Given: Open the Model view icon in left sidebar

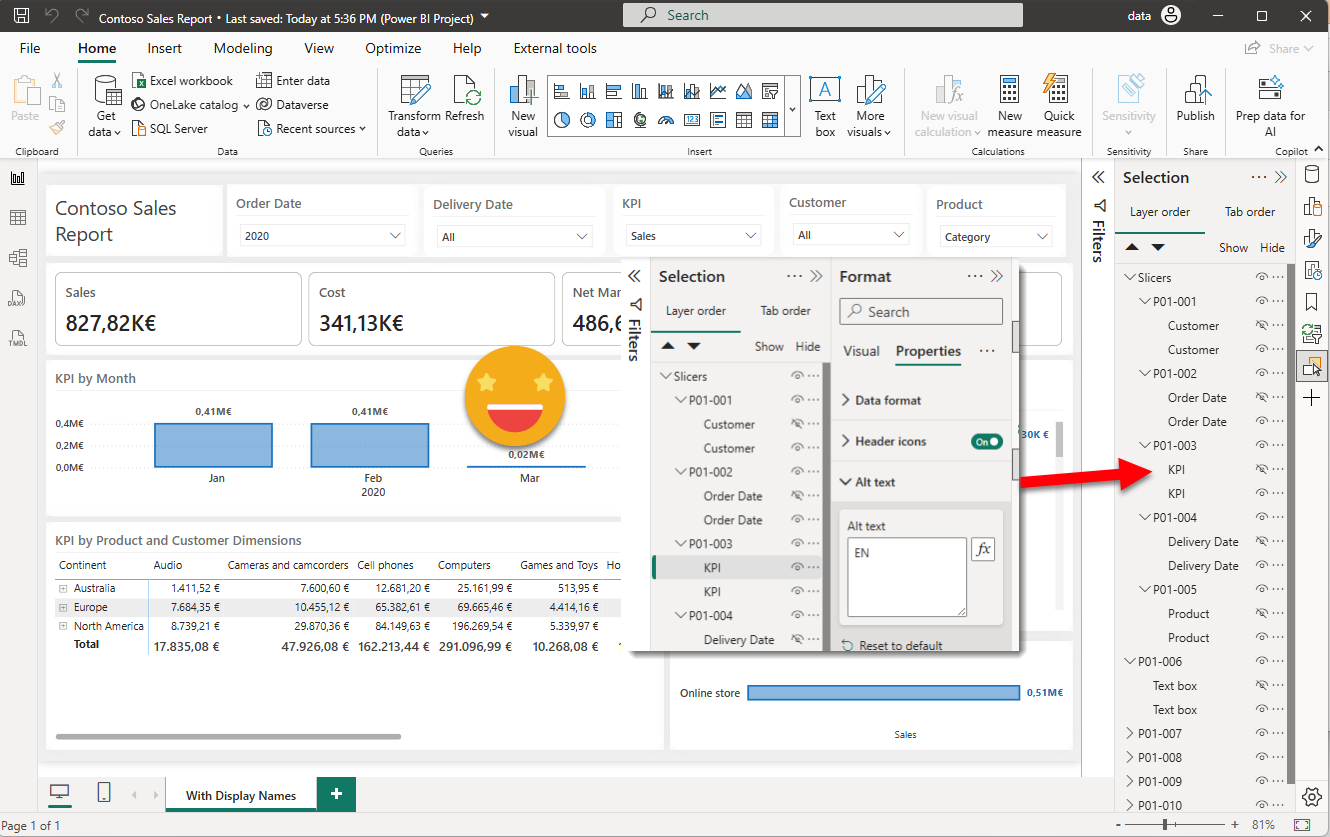Looking at the screenshot, I should (18, 258).
